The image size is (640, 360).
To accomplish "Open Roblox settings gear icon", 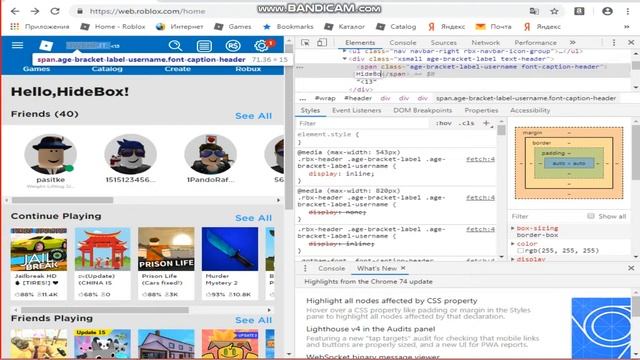I will coord(261,46).
